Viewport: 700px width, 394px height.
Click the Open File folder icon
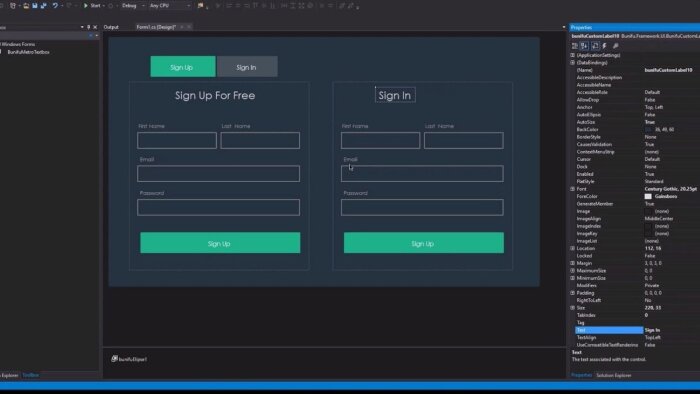click(26, 6)
